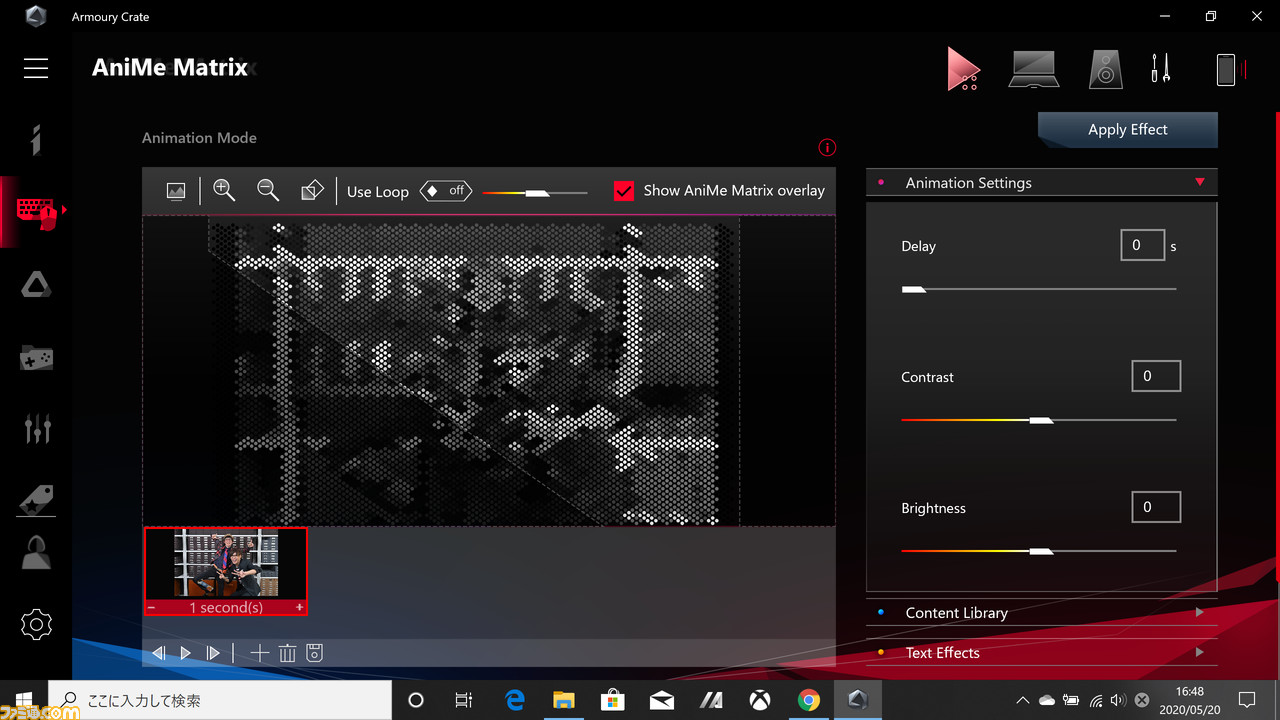The width and height of the screenshot is (1280, 720).
Task: Open Featured deals tag icon
Action: point(36,499)
